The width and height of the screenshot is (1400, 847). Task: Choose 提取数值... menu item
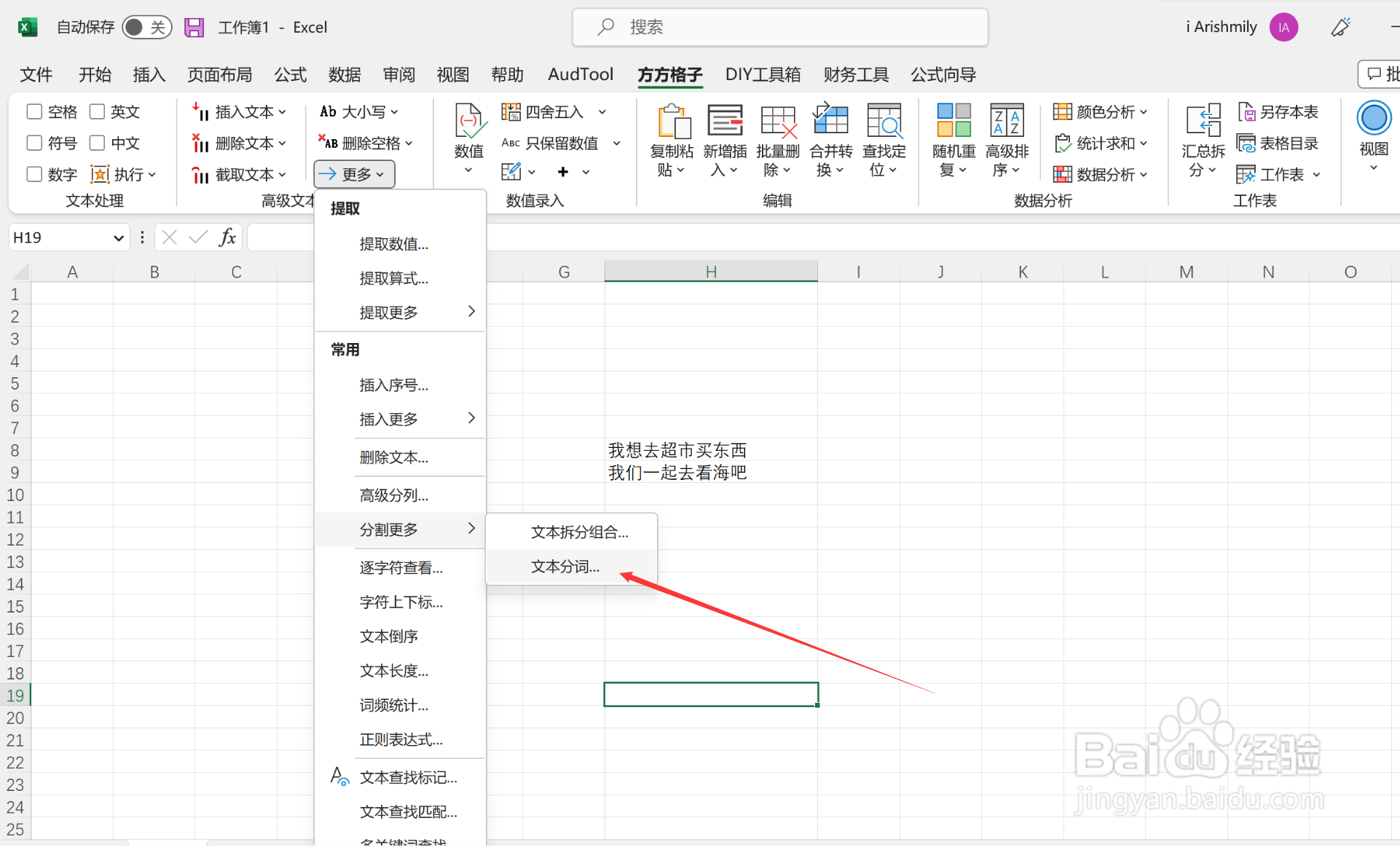click(x=401, y=244)
